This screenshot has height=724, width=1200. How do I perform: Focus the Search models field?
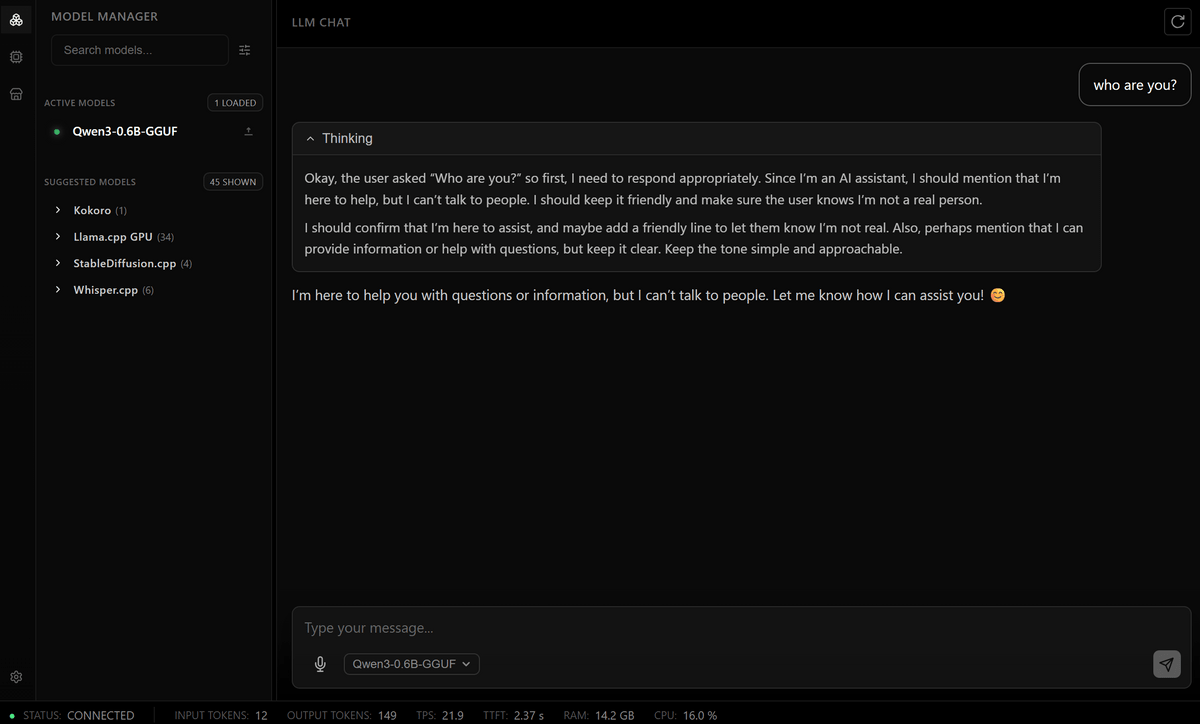(140, 50)
